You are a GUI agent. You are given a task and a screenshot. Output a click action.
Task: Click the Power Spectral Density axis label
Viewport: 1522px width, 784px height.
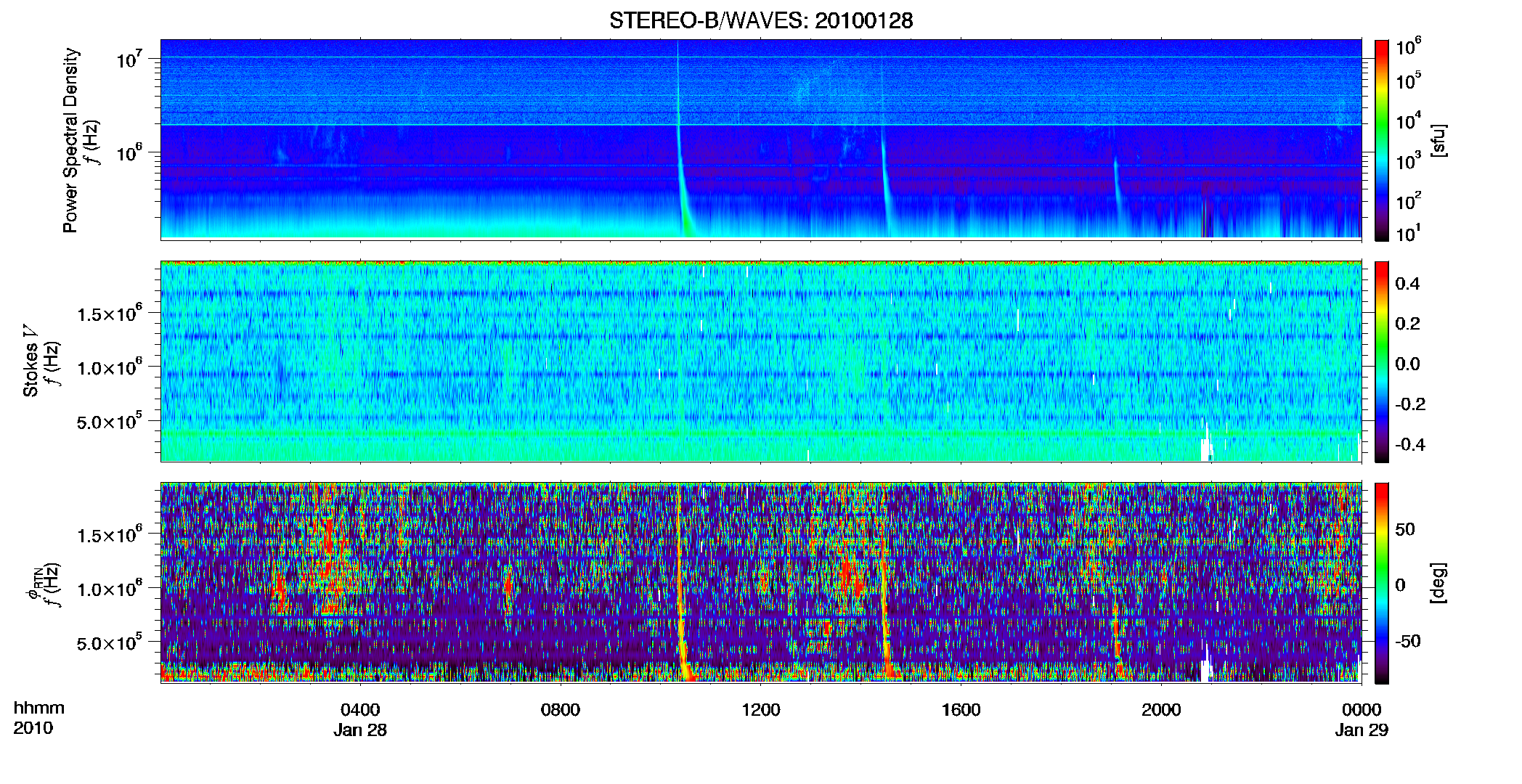70,140
